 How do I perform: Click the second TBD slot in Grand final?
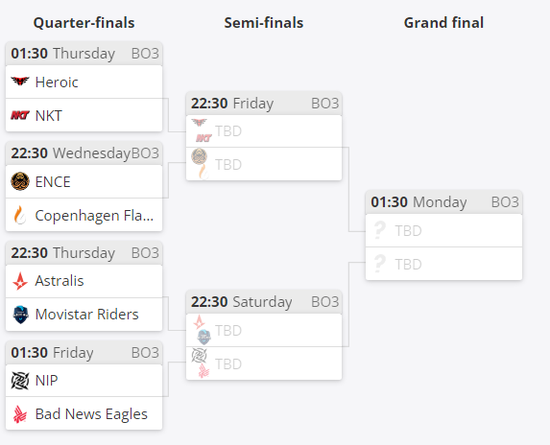444,264
